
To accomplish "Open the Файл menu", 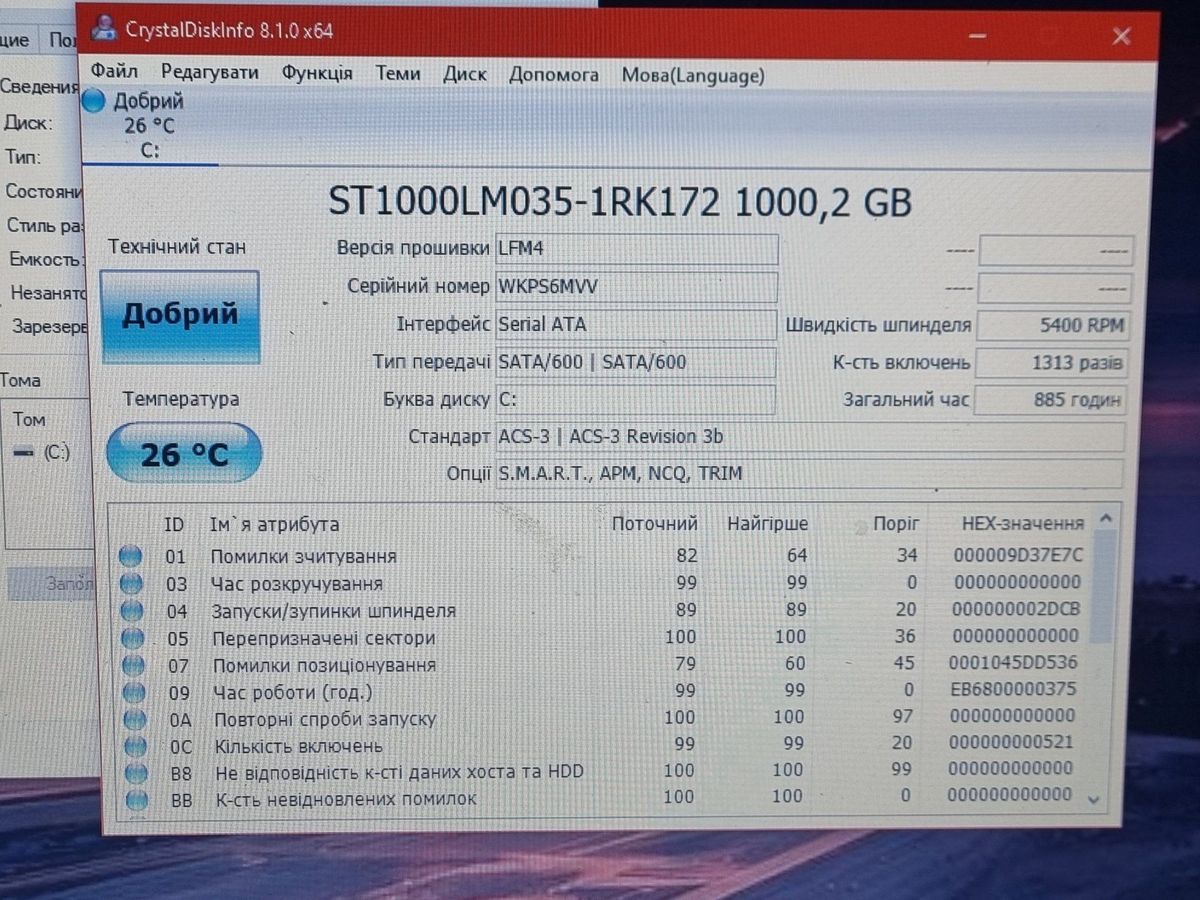I will [114, 73].
